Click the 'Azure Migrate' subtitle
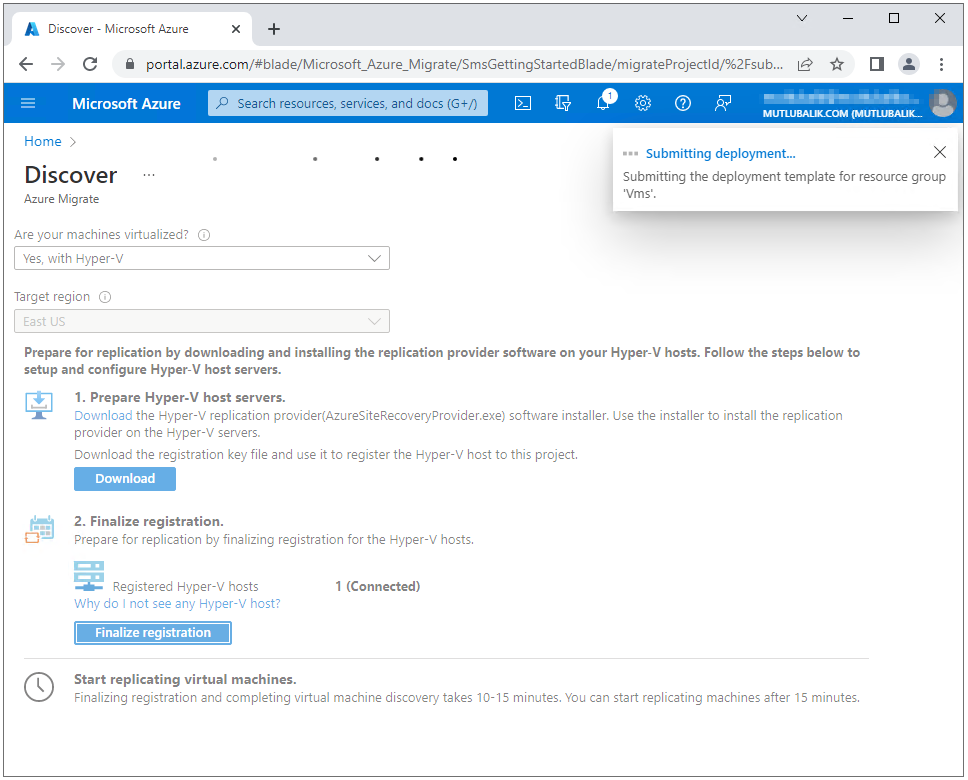968x780 pixels. (x=62, y=199)
